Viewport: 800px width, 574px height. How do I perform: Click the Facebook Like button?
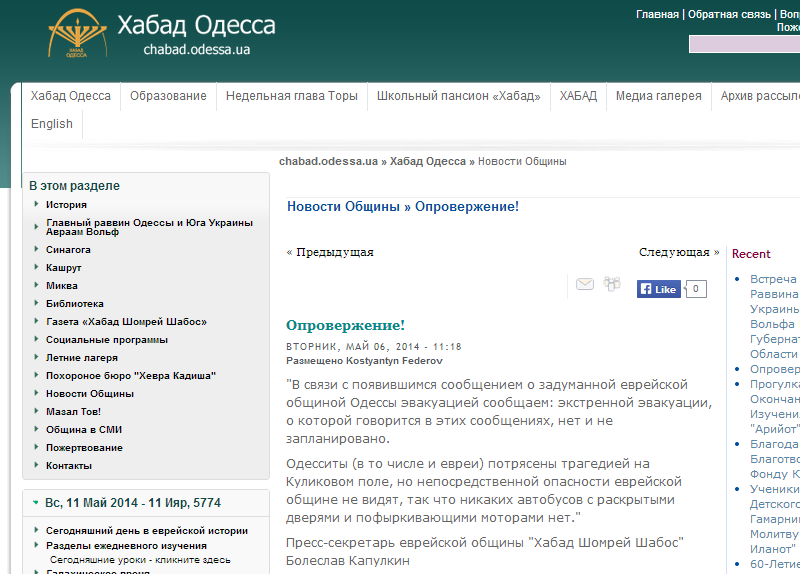[x=659, y=289]
